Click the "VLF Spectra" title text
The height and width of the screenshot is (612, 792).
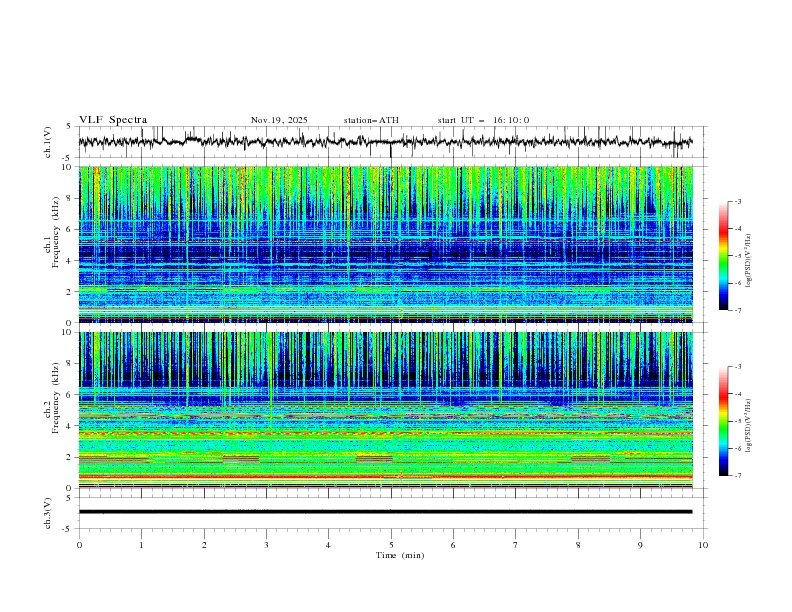(x=113, y=120)
